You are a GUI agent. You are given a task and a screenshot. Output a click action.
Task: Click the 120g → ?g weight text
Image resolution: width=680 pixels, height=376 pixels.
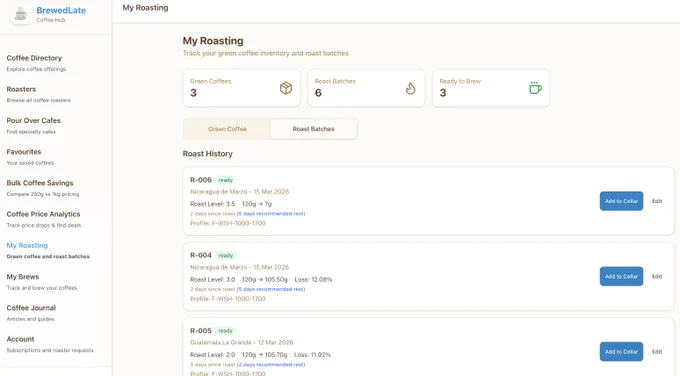pyautogui.click(x=257, y=204)
